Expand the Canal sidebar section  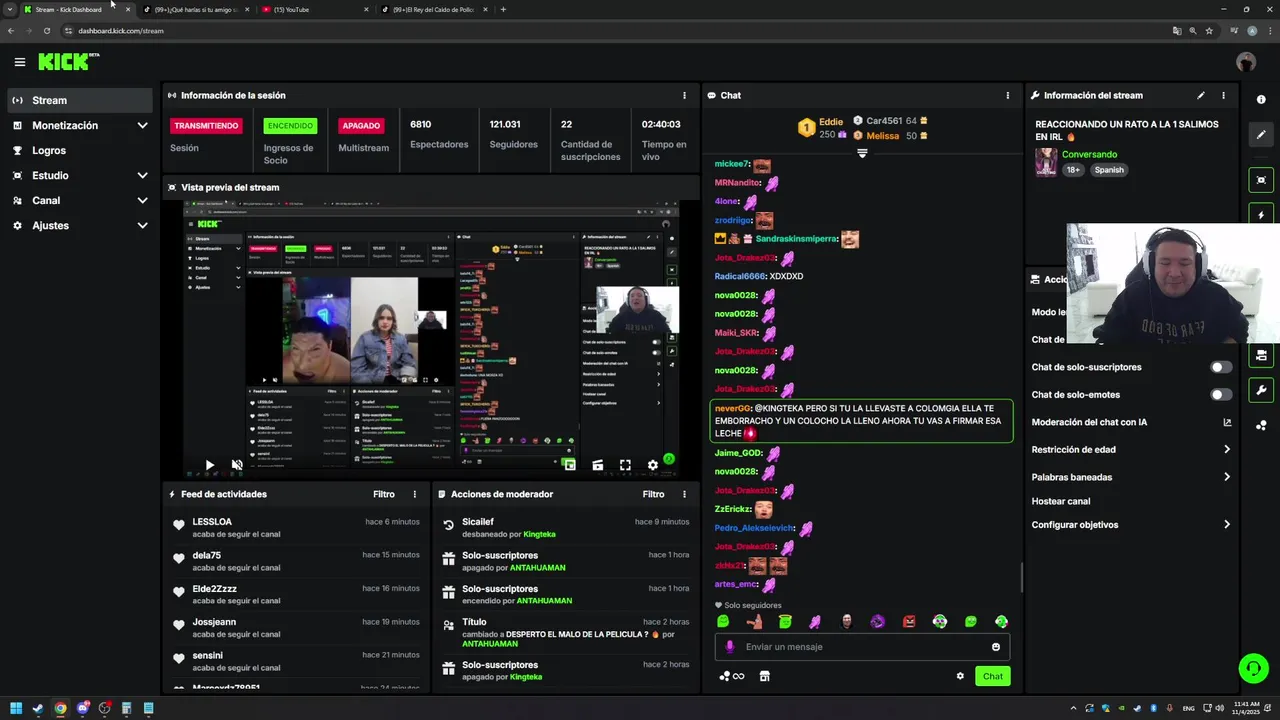pos(142,201)
